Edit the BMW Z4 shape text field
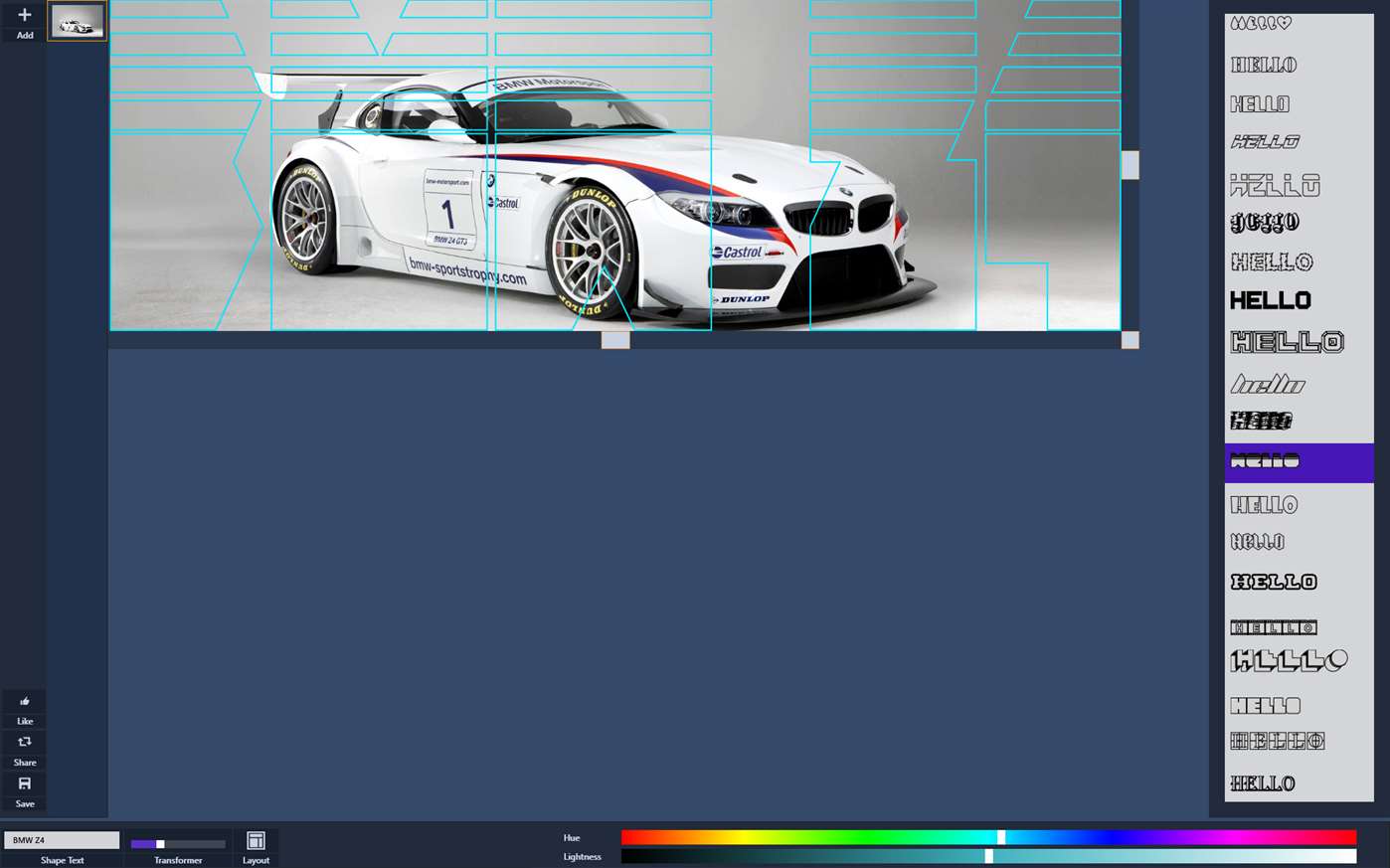 (62, 840)
